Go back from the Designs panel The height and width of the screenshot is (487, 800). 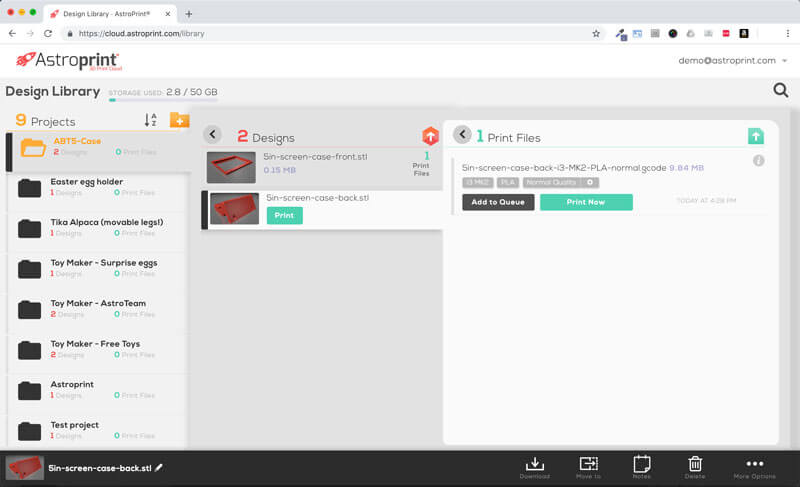tap(213, 135)
